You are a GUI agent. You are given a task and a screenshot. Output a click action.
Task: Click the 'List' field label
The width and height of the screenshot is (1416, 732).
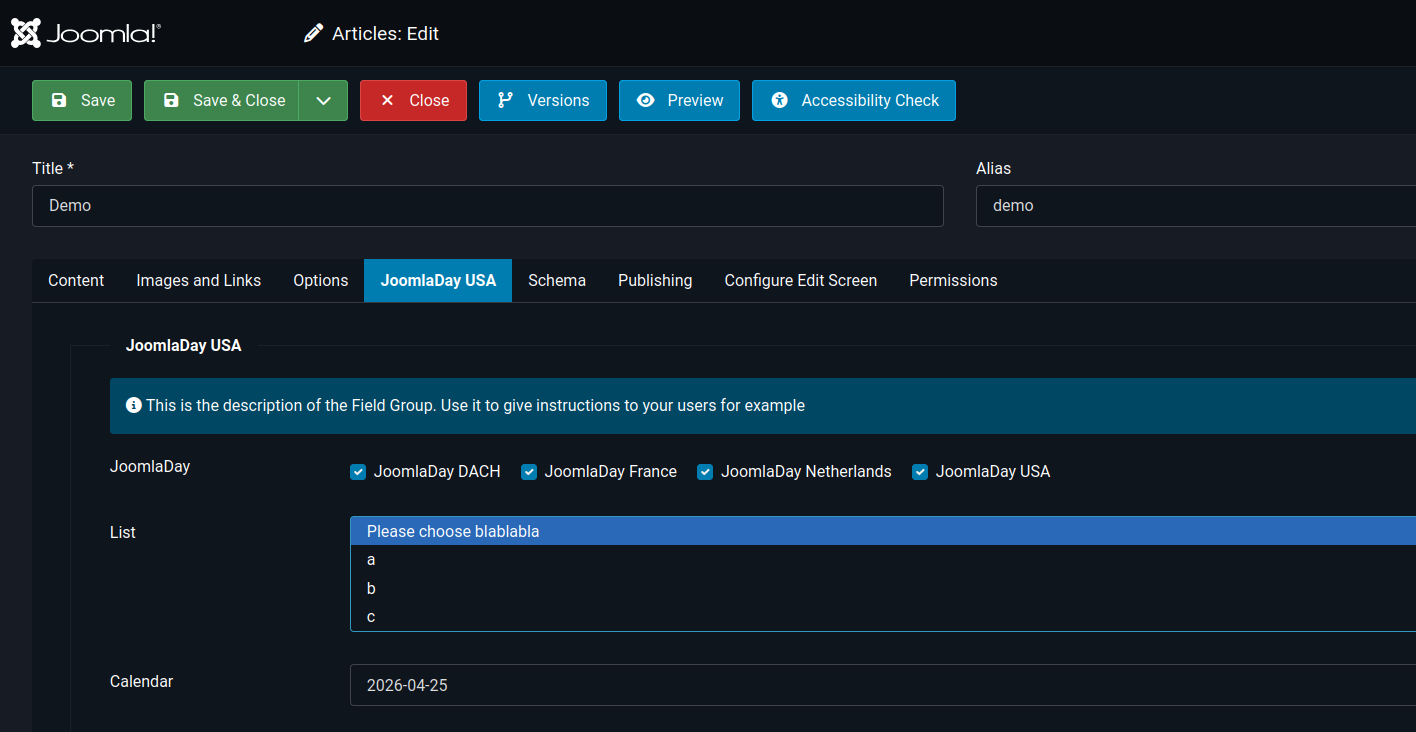tap(123, 533)
